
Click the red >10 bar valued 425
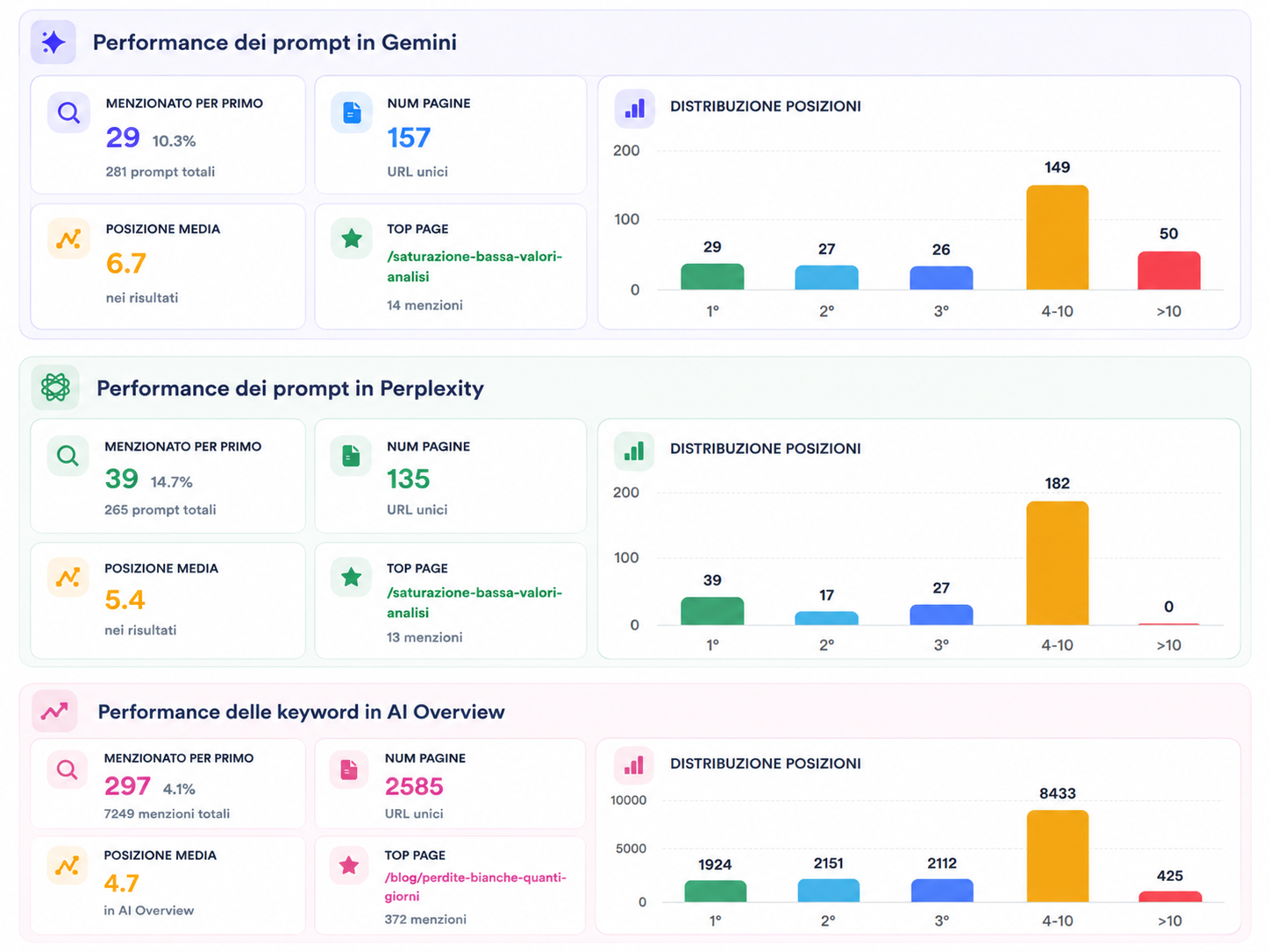(x=1170, y=897)
